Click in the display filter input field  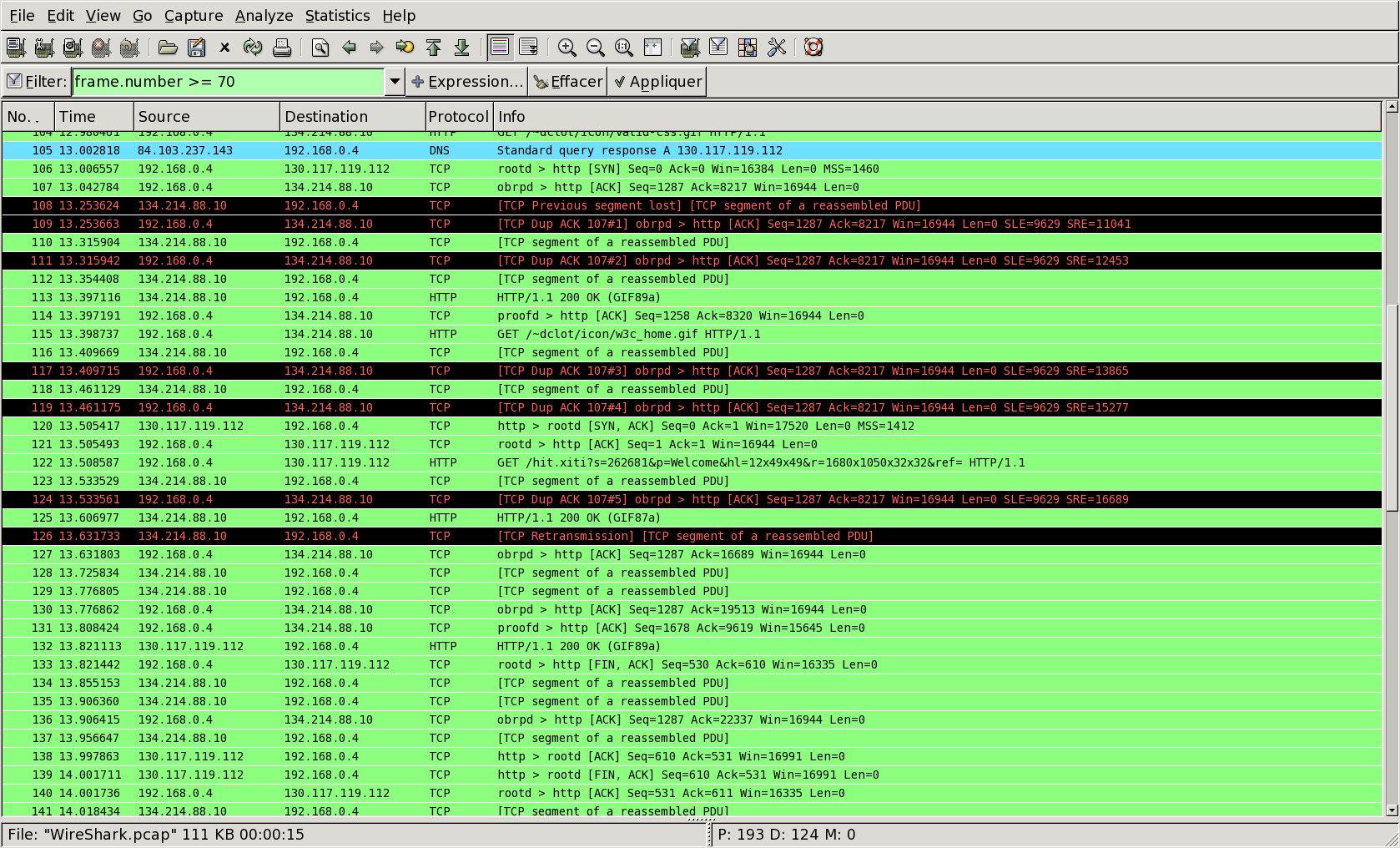tap(228, 82)
